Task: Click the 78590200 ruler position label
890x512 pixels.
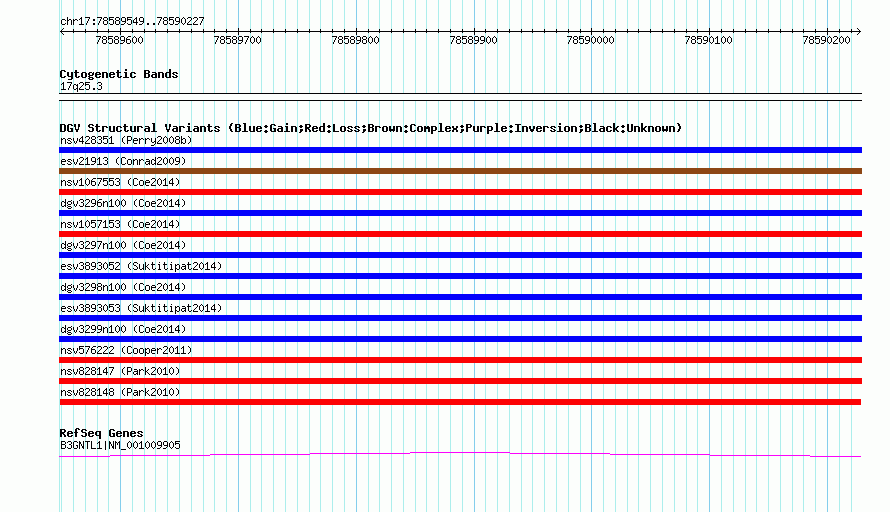Action: pos(826,40)
